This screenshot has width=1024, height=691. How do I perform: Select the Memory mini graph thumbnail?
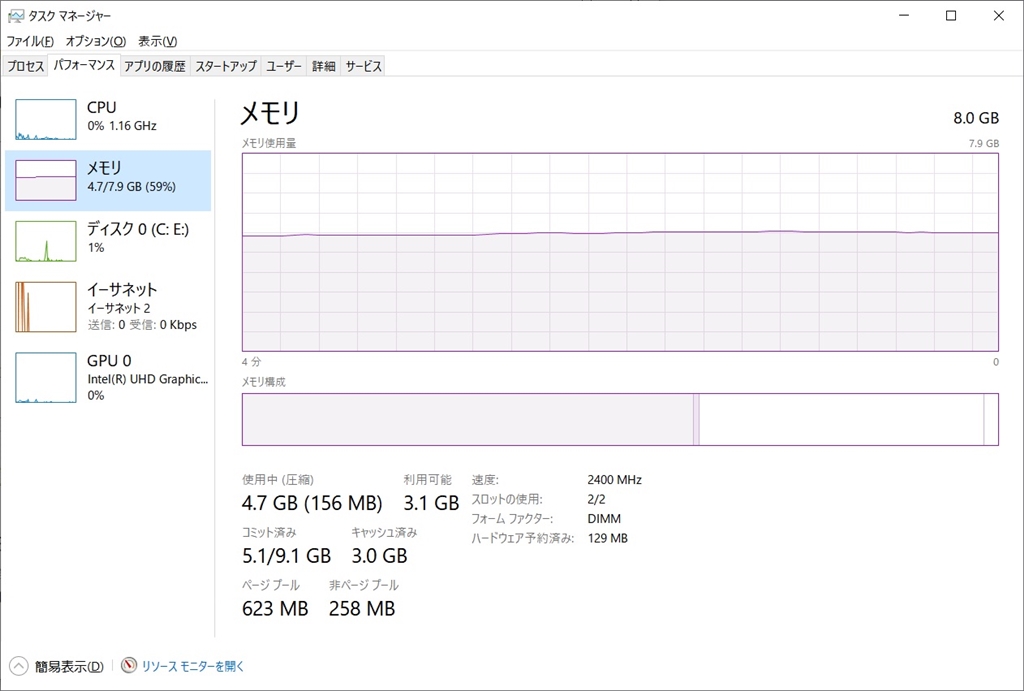coord(46,180)
